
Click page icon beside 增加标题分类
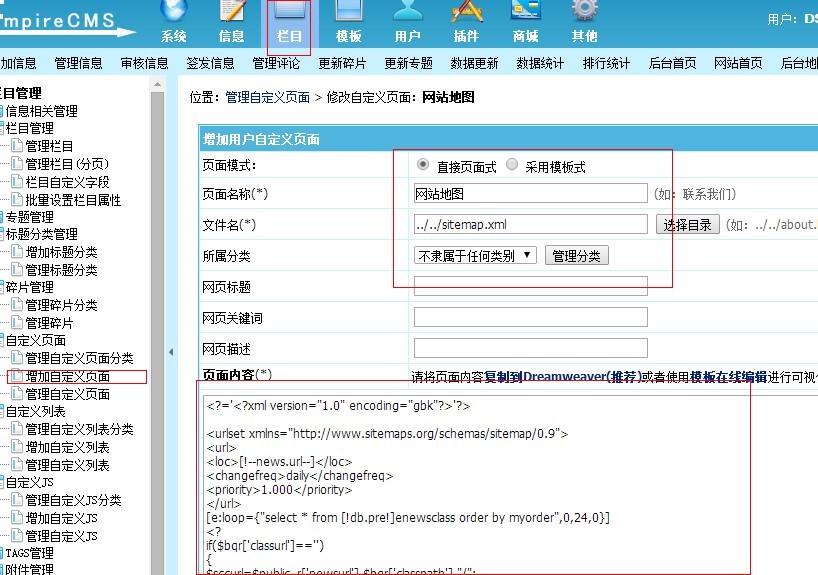17,251
